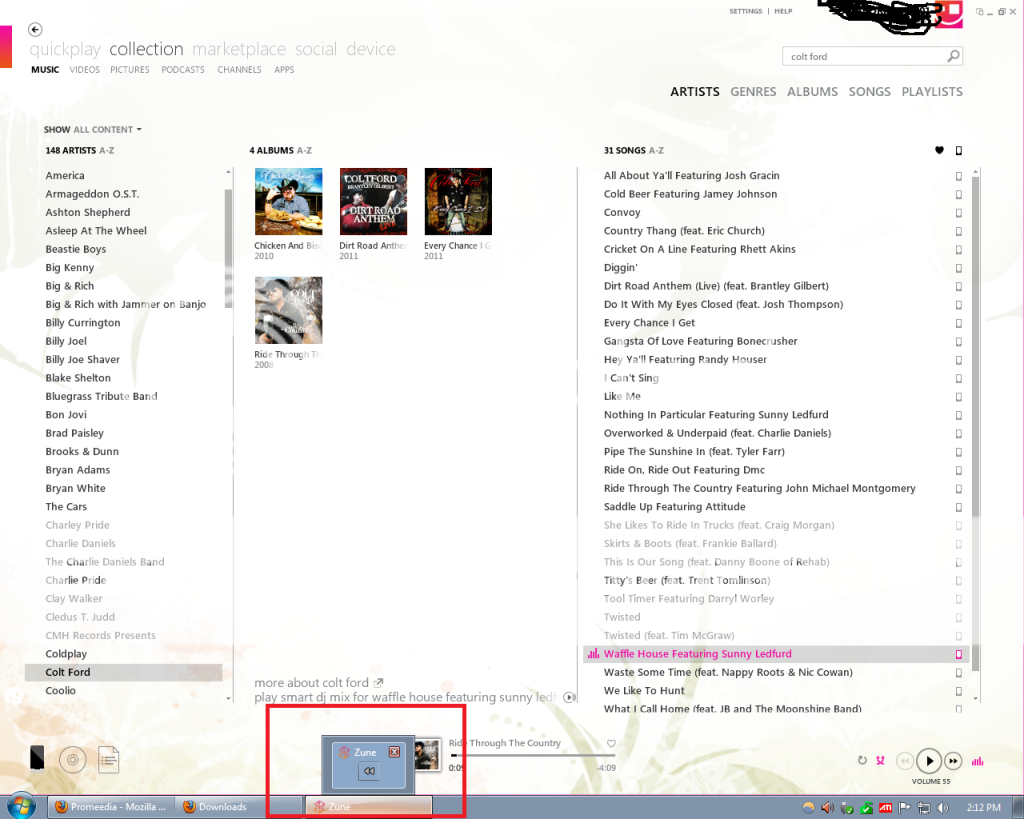Screen dimensions: 1024x819
Task: Open the Settings link at top
Action: pyautogui.click(x=745, y=11)
